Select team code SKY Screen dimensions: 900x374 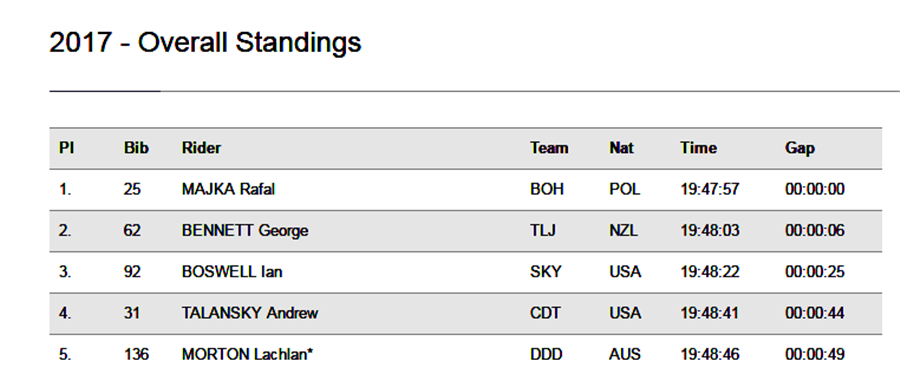545,272
